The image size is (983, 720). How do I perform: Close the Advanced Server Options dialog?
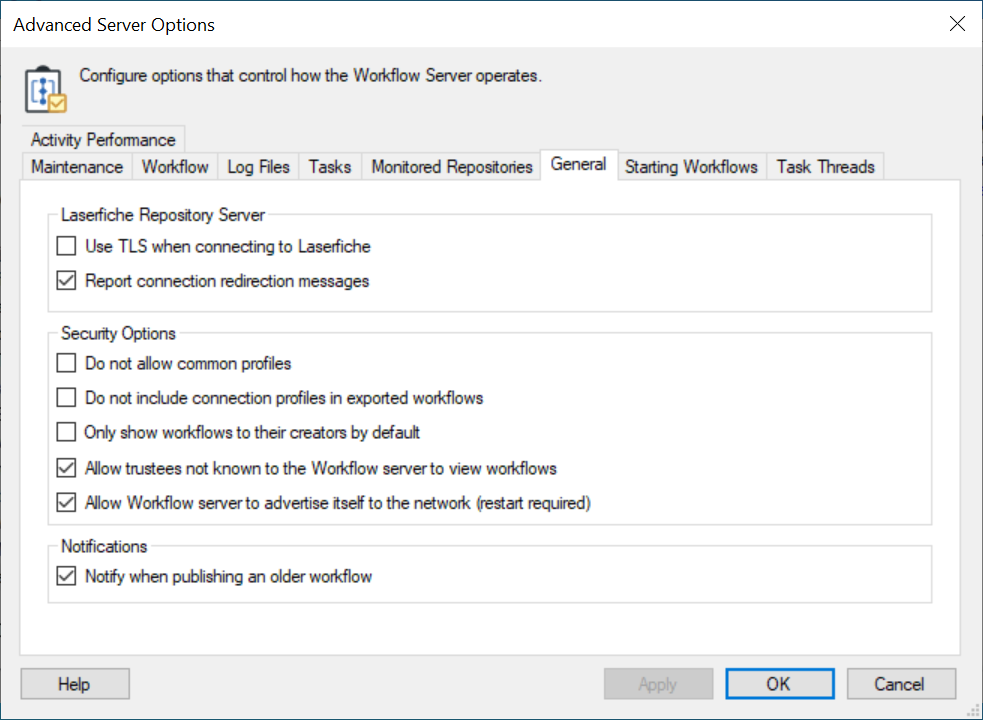[957, 25]
